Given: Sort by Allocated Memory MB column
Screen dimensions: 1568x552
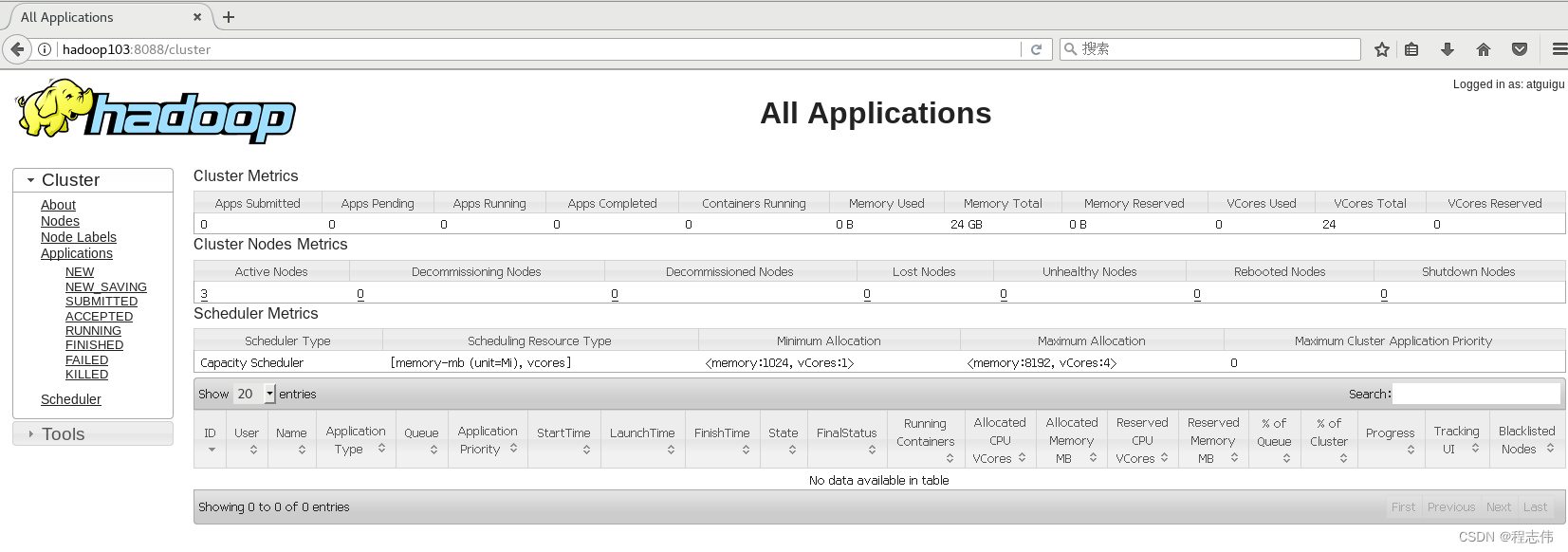Looking at the screenshot, I should tap(1072, 439).
